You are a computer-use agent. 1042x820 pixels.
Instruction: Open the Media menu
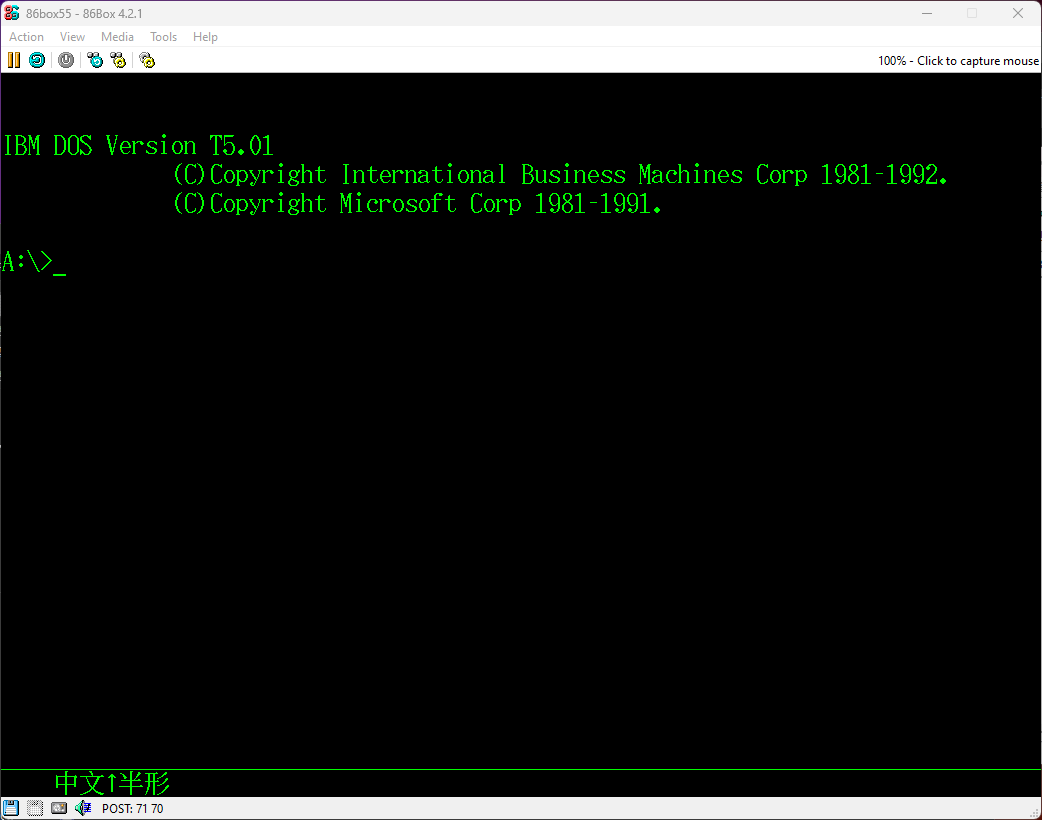pyautogui.click(x=118, y=37)
